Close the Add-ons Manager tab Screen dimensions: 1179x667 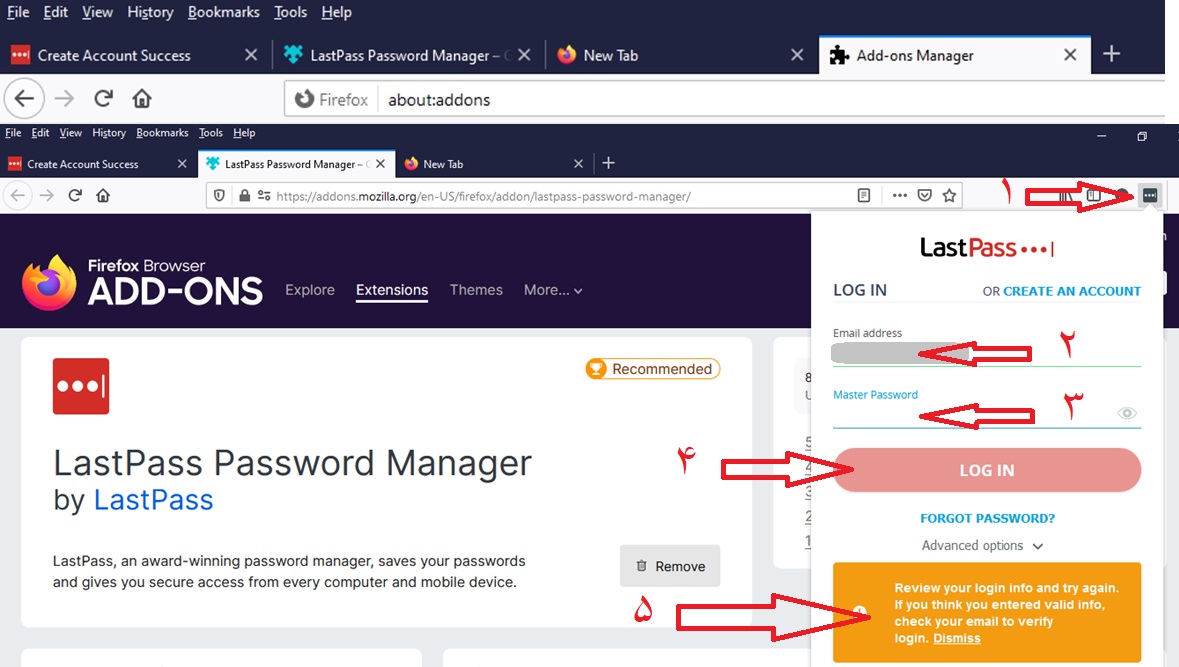coord(1070,55)
